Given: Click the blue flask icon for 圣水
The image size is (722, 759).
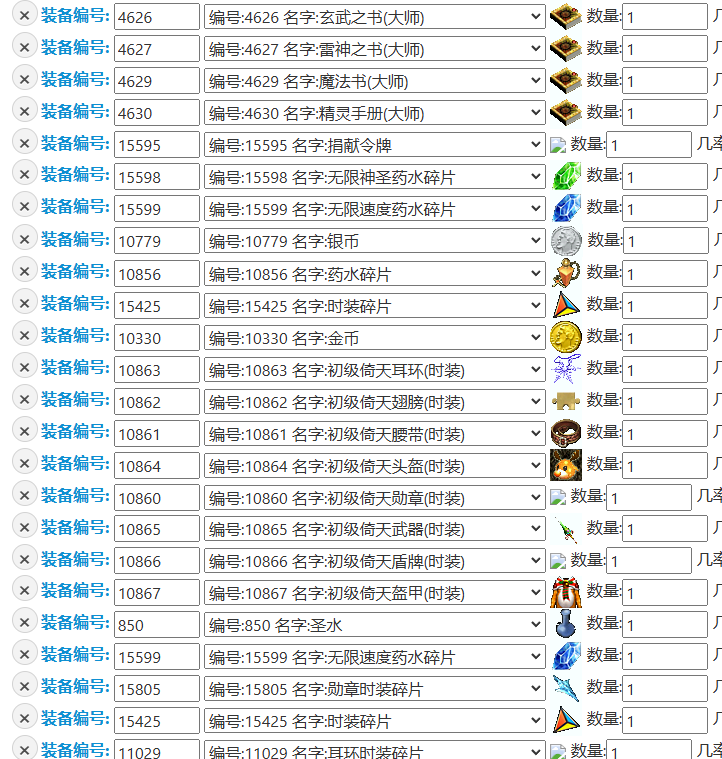Looking at the screenshot, I should coord(565,624).
